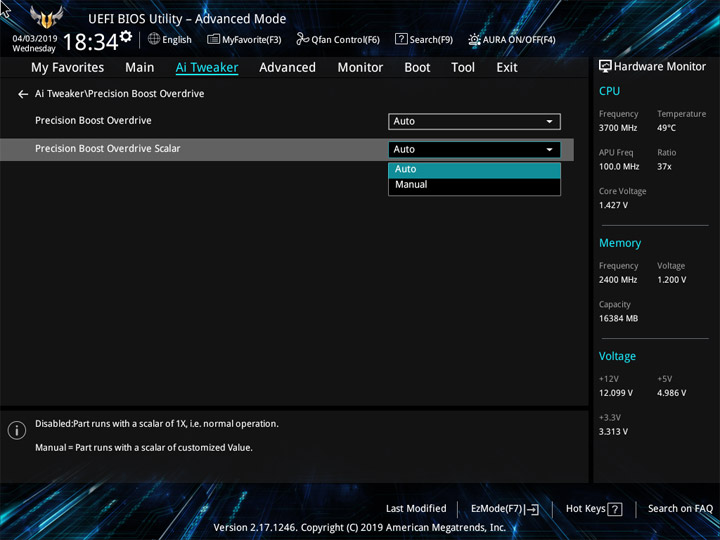Image resolution: width=720 pixels, height=540 pixels.
Task: Click the Hardware Monitor heading
Action: click(x=660, y=67)
